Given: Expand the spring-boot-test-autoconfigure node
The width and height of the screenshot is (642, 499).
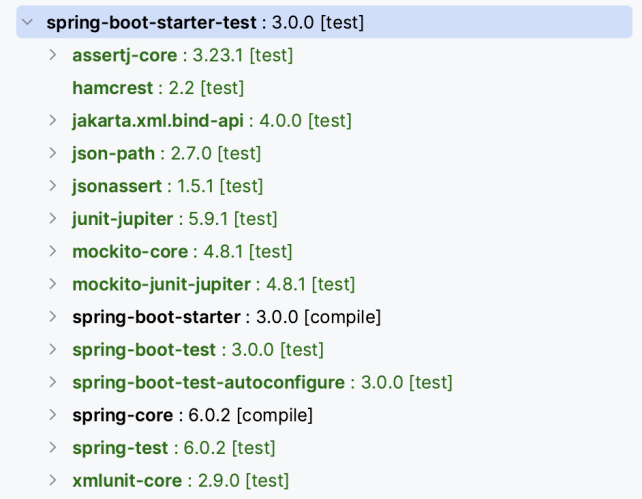Looking at the screenshot, I should (53, 382).
